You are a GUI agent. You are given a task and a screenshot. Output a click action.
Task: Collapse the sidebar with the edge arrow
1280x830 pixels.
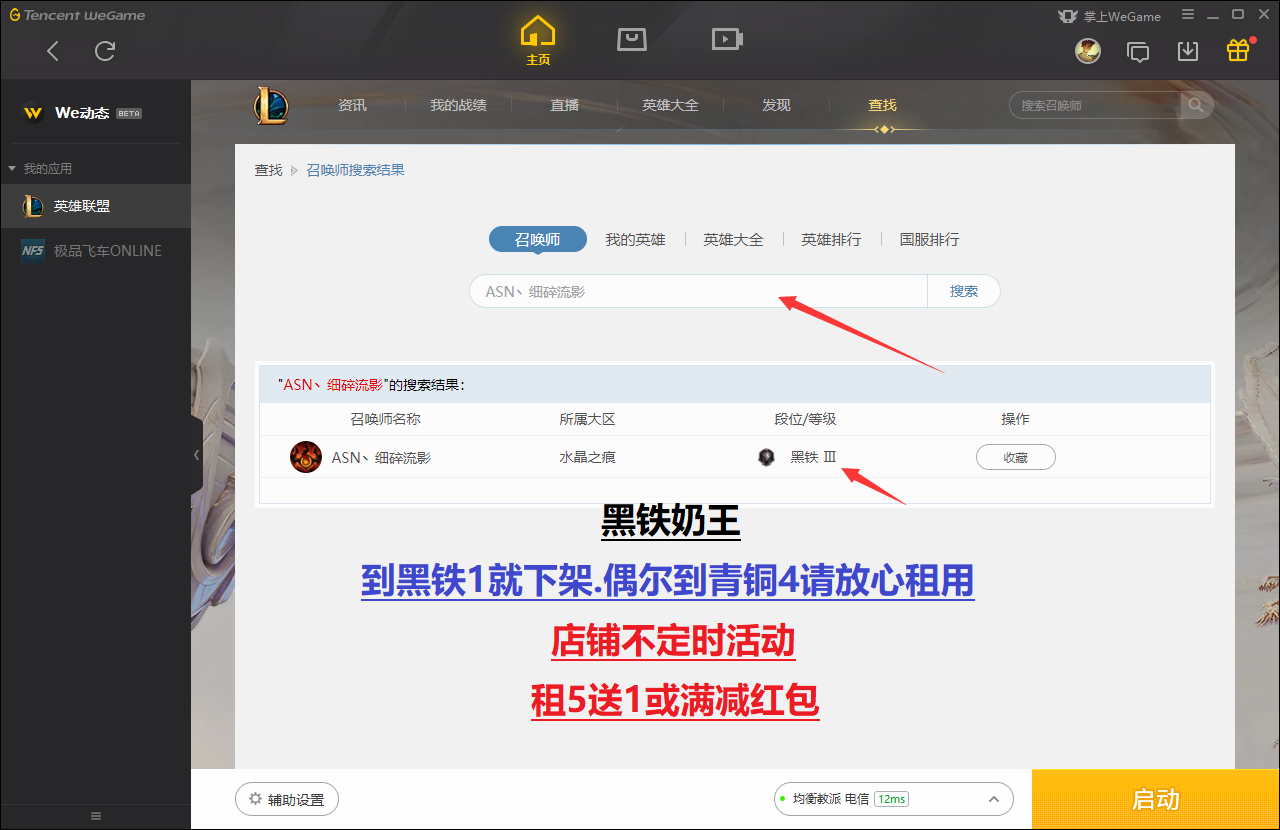196,455
